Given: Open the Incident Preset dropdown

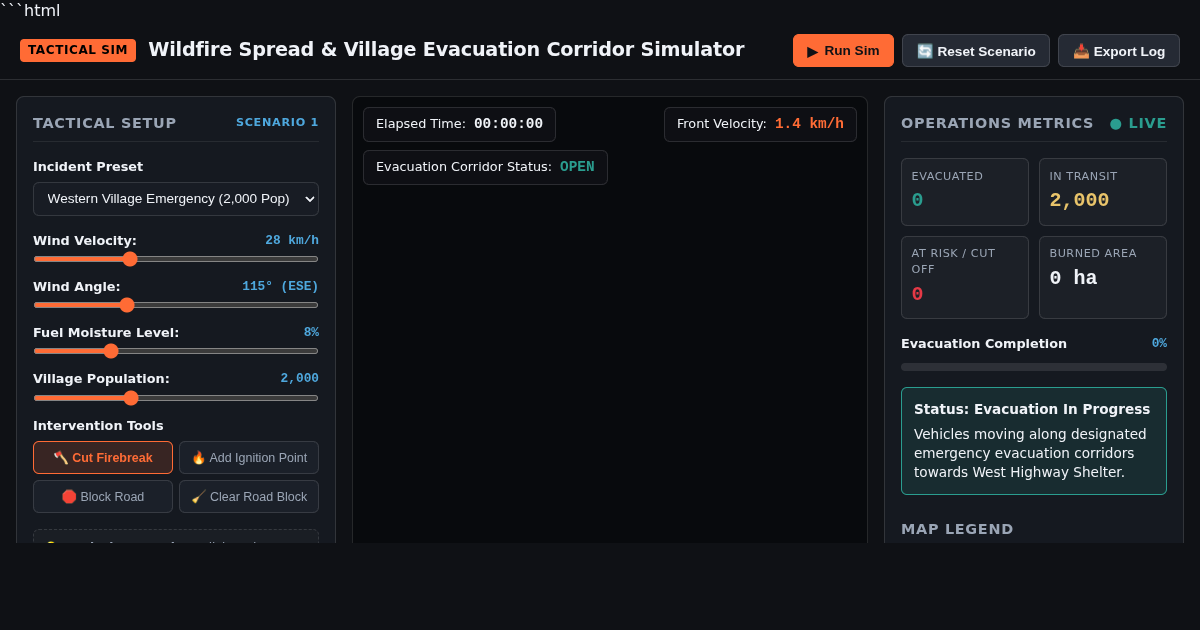Looking at the screenshot, I should 176,199.
